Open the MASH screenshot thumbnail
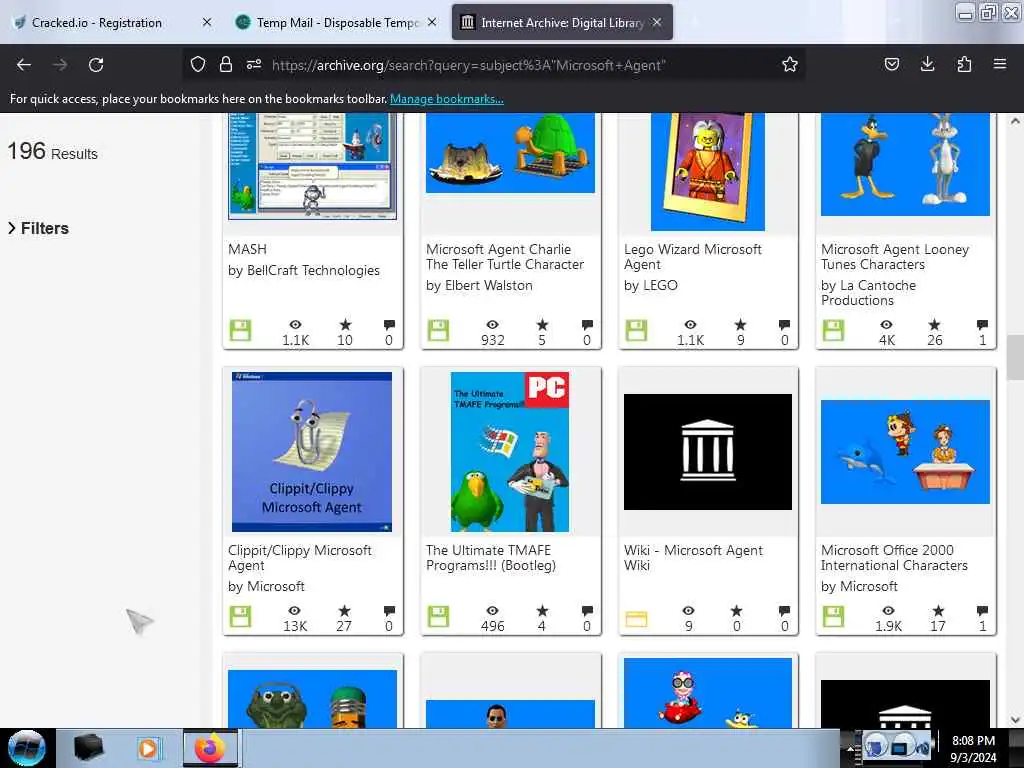Viewport: 1024px width, 768px height. coord(312,167)
